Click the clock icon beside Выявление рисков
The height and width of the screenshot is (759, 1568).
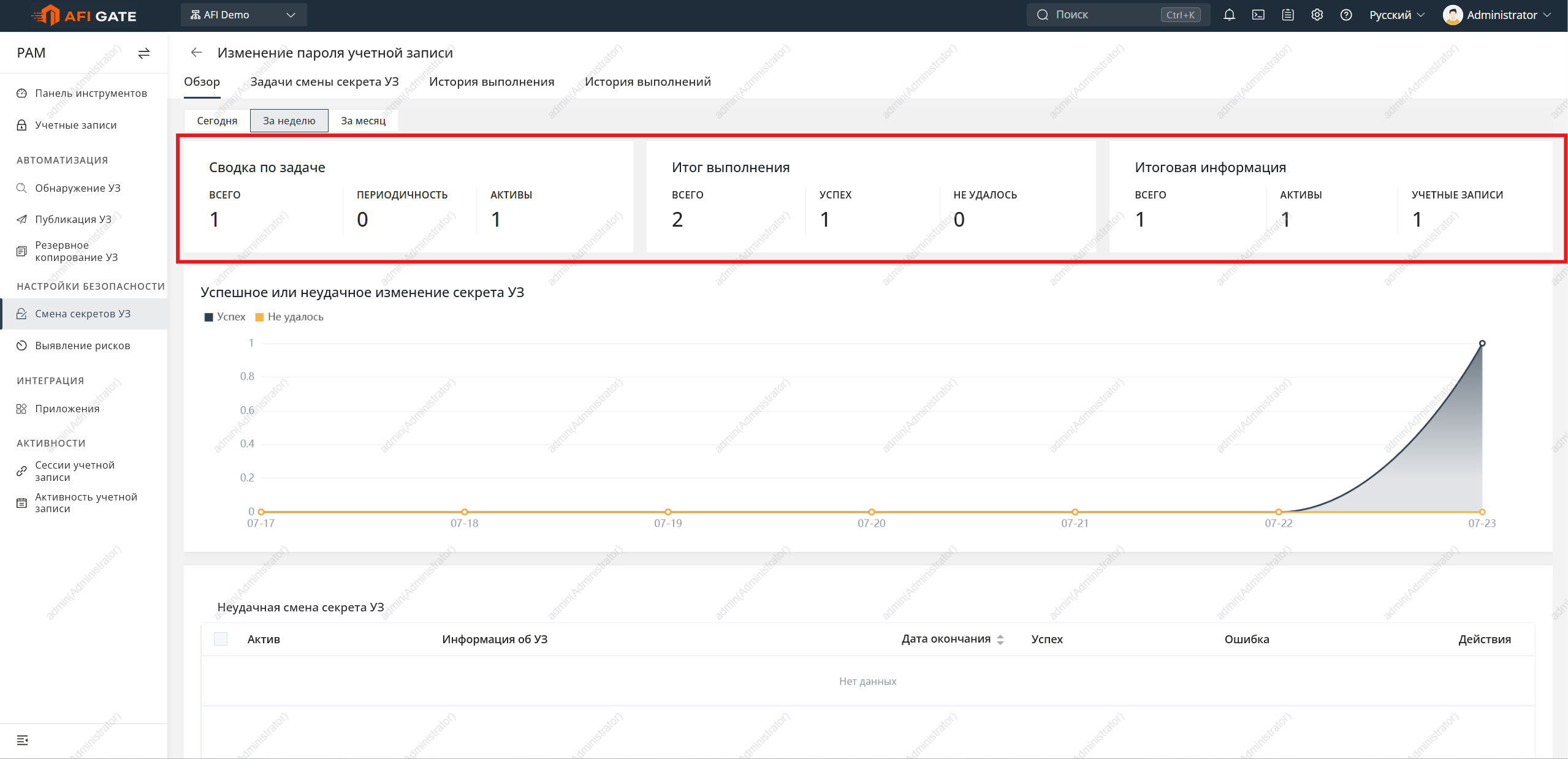pyautogui.click(x=21, y=346)
